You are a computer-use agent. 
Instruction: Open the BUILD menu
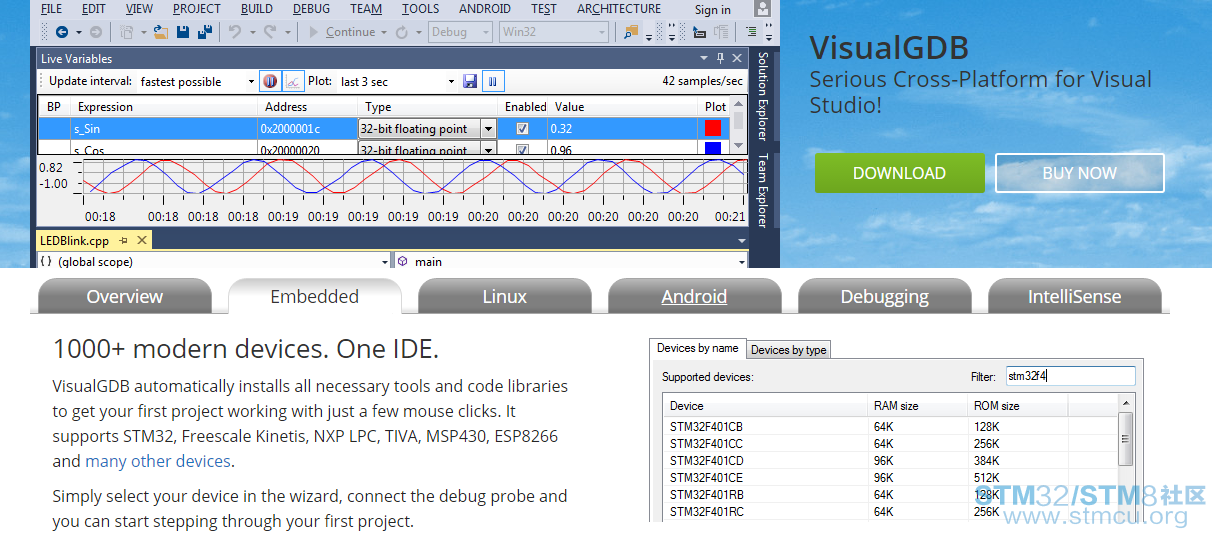point(257,9)
